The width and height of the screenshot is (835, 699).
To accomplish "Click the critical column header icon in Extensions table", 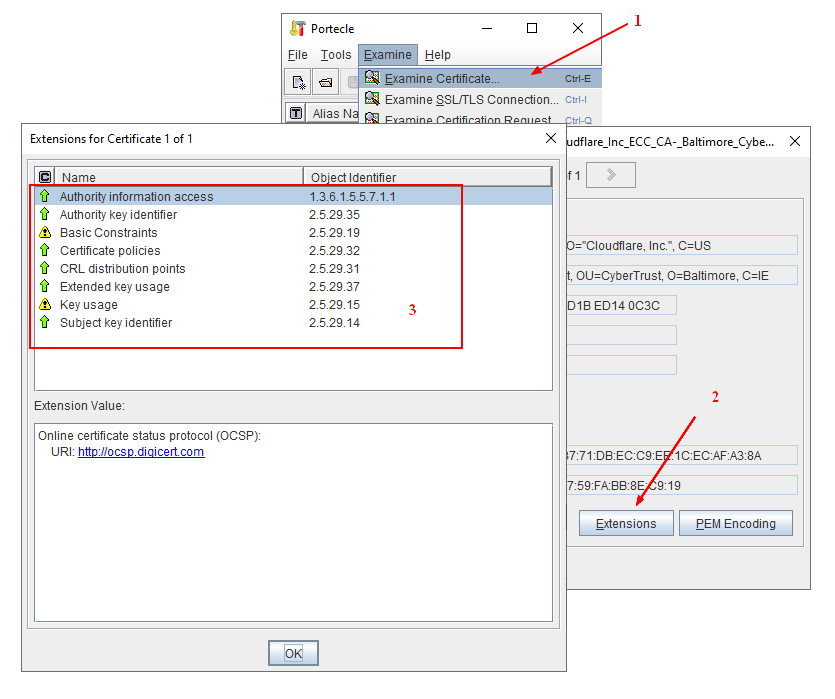I will coord(44,176).
